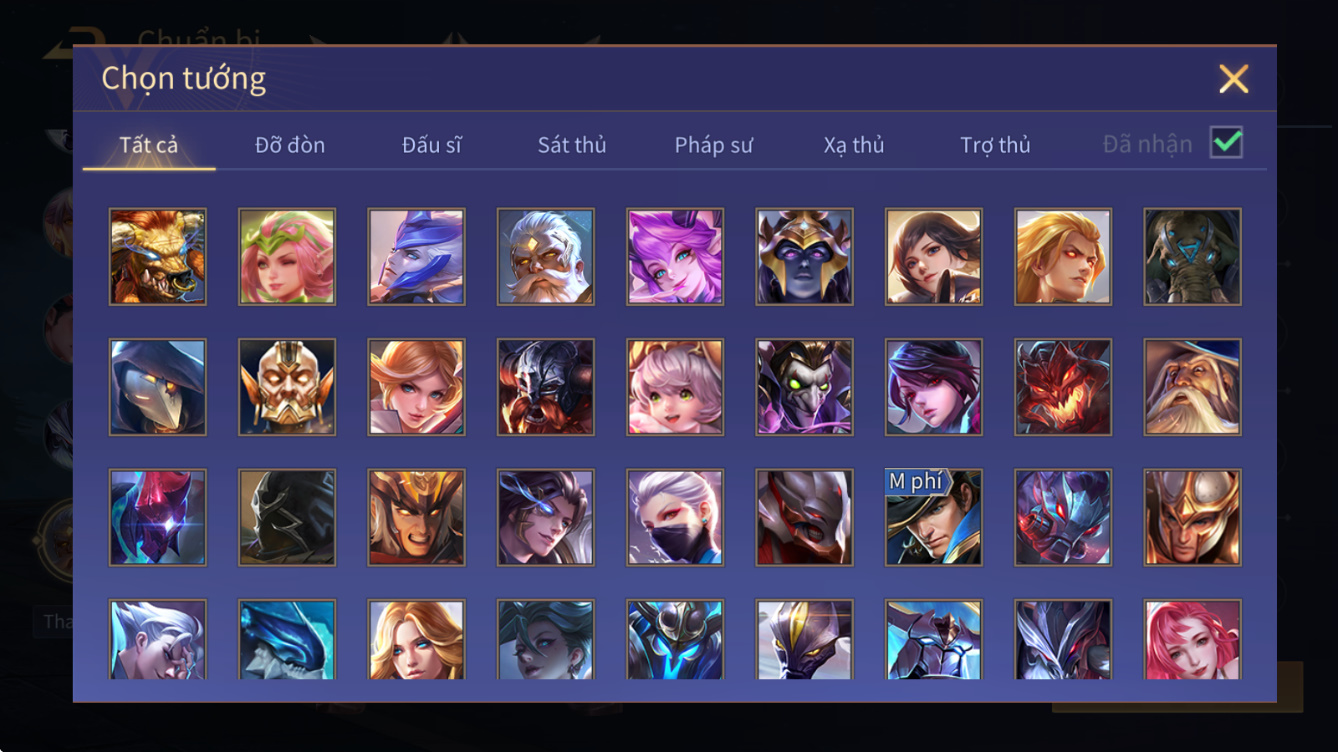Viewport: 1338px width, 752px height.
Task: Open the Sát thủ hero tab
Action: pos(572,145)
